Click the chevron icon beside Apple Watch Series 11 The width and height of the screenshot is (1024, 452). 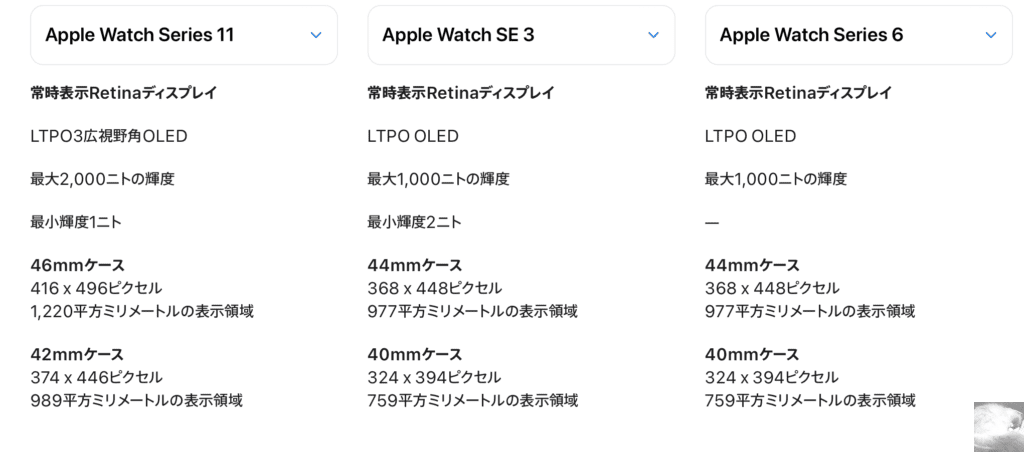316,35
